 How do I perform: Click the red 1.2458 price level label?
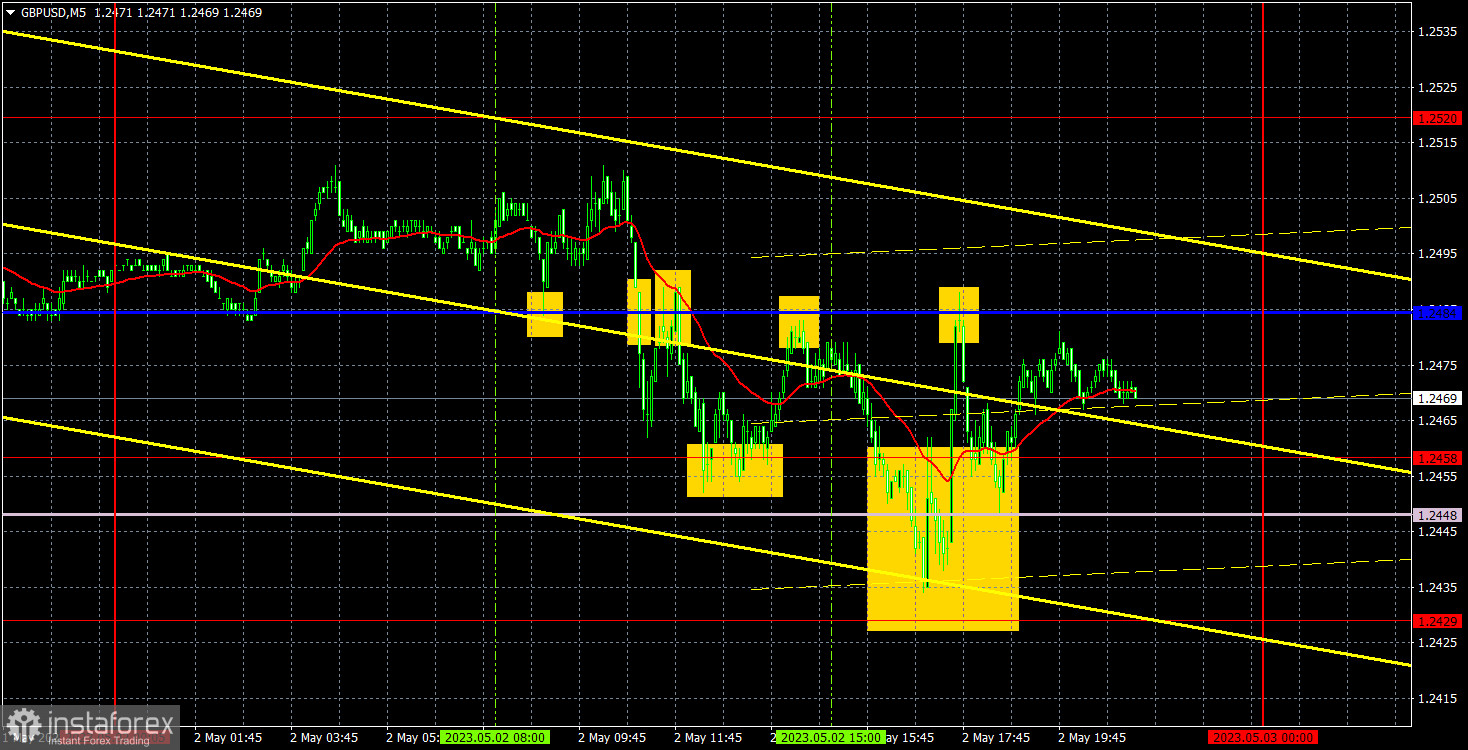pyautogui.click(x=1438, y=458)
